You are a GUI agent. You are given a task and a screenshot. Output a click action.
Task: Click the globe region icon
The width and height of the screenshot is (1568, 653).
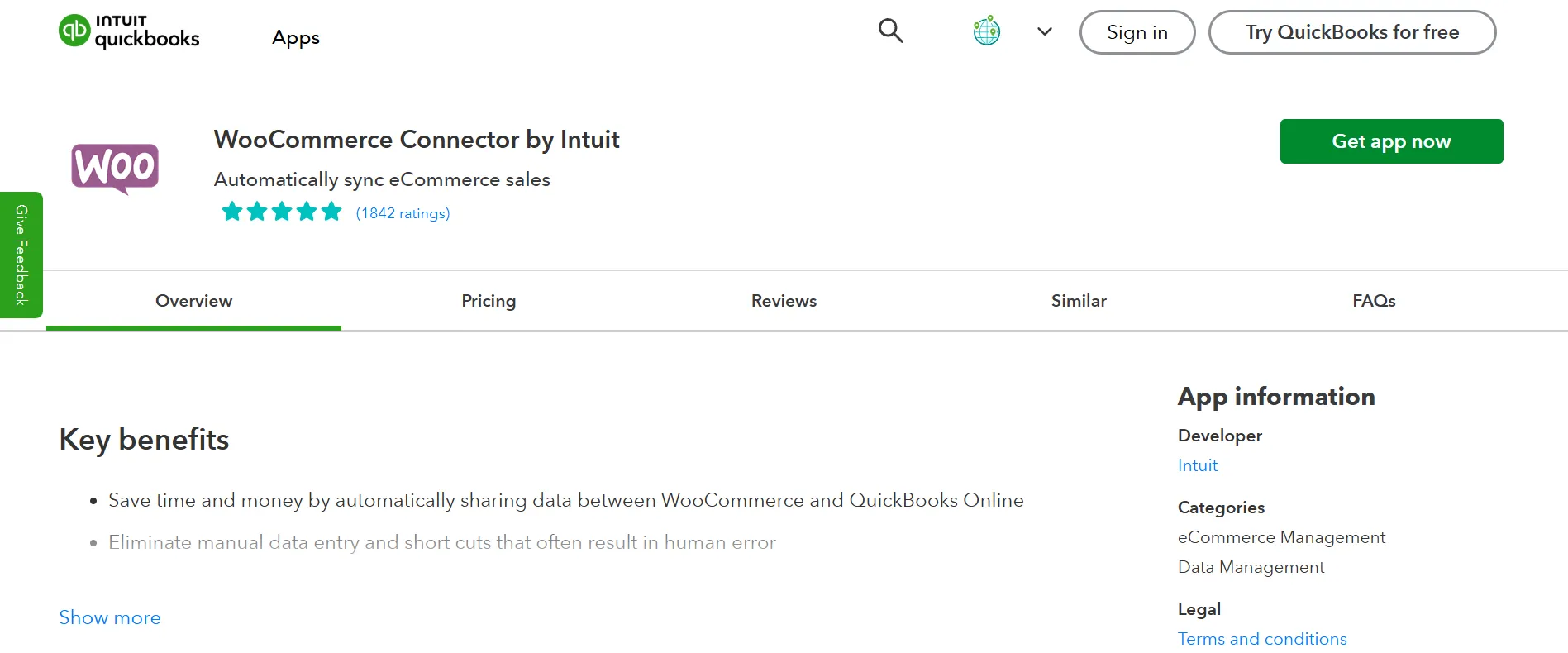click(986, 31)
